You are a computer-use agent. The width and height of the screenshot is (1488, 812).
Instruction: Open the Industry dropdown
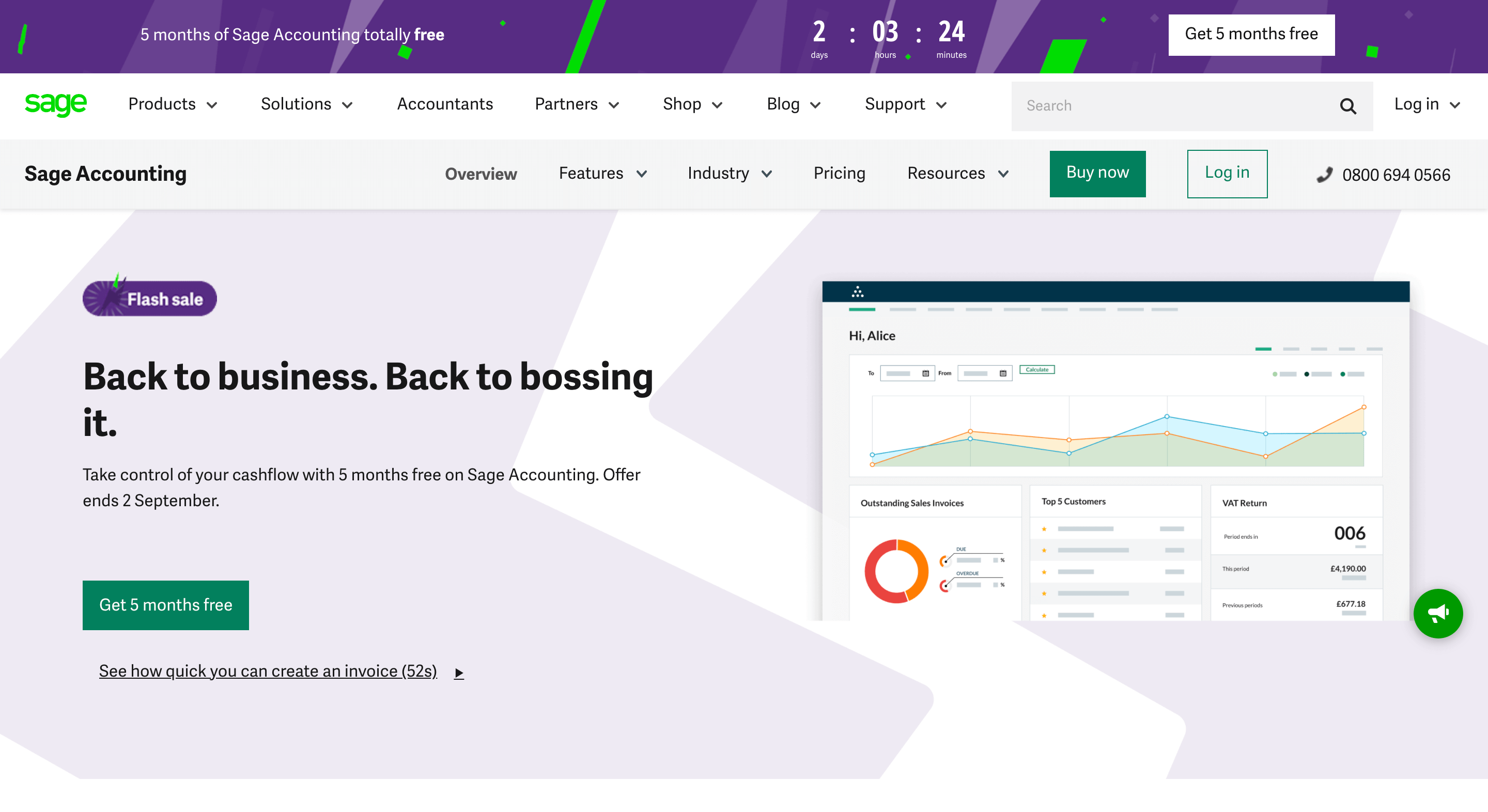pos(729,173)
